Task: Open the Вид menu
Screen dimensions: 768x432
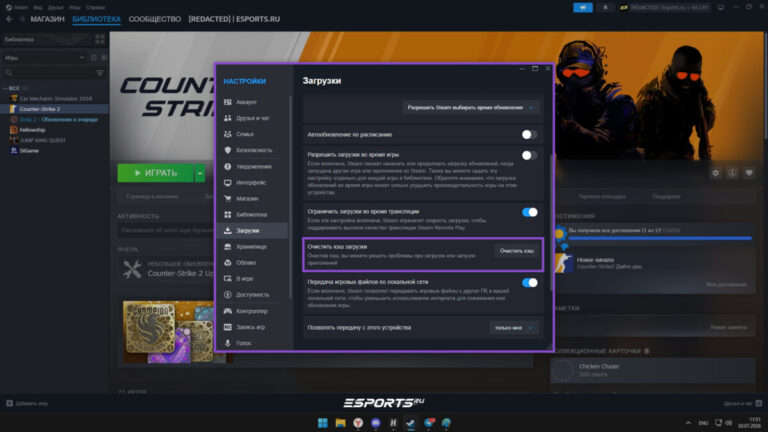Action: click(38, 7)
